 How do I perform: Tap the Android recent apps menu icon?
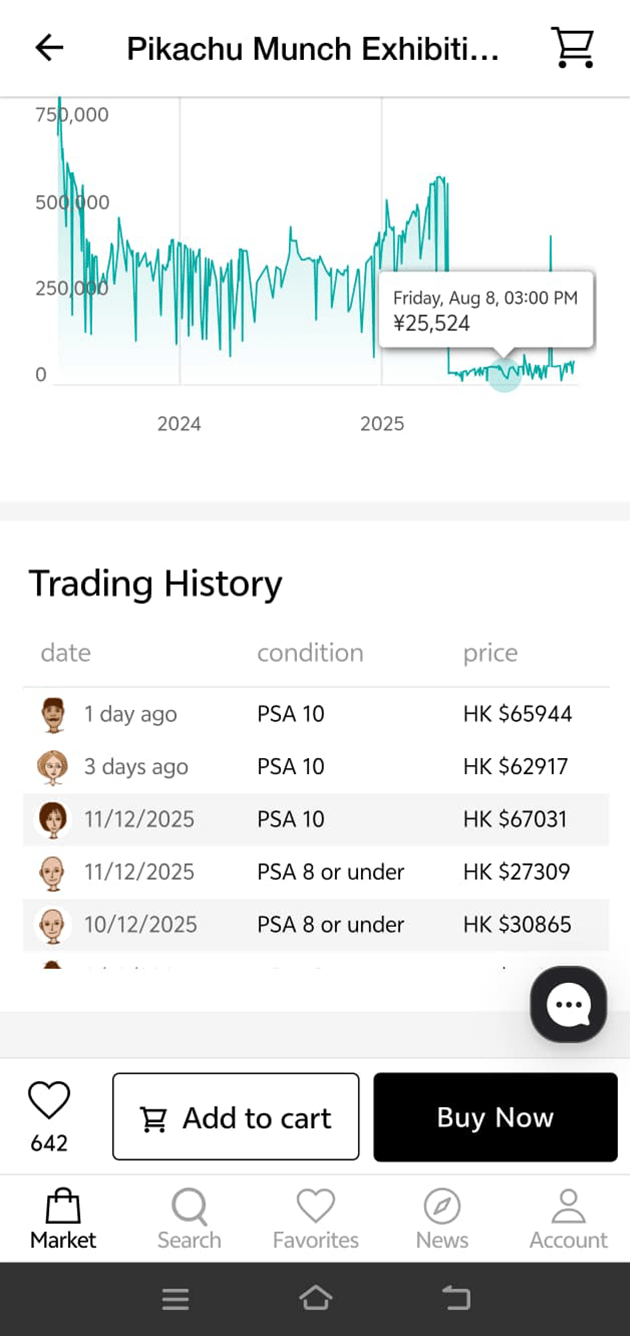pos(176,1299)
